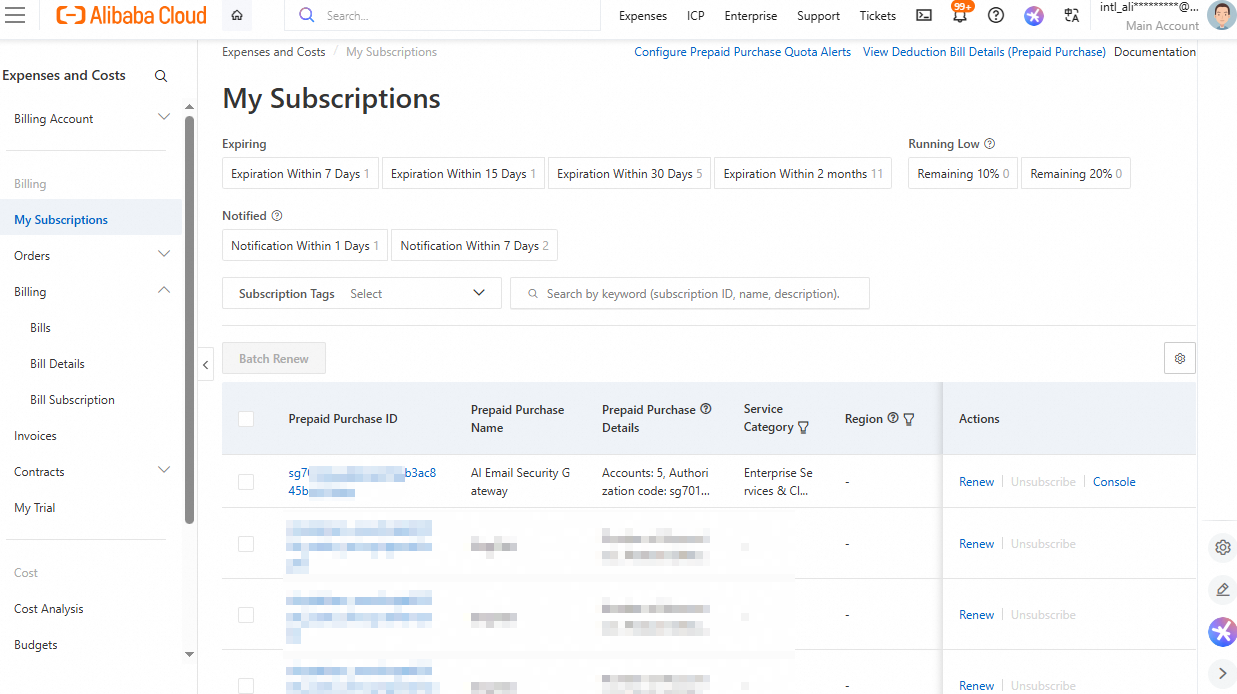The image size is (1237, 694).
Task: Open the notifications bell icon
Action: click(960, 15)
